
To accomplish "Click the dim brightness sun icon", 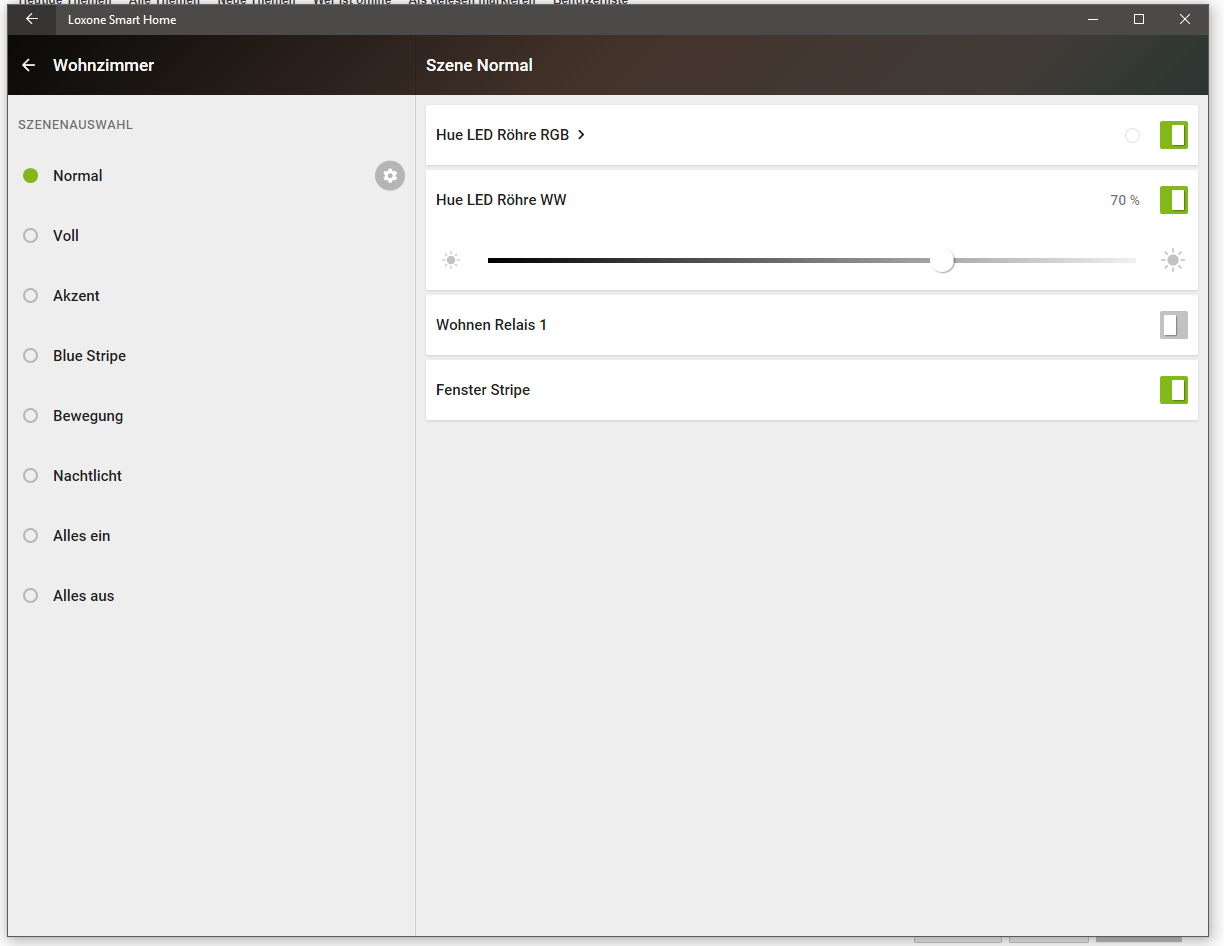I will [x=451, y=261].
